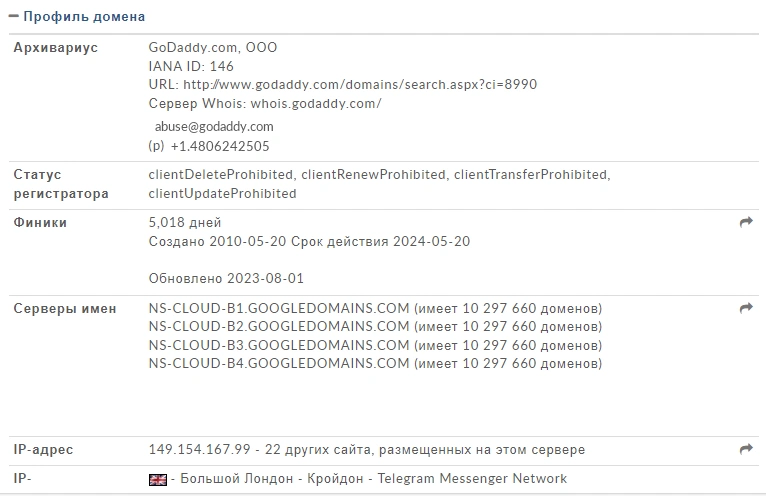This screenshot has height=496, width=766.
Task: Open share arrow in Серверы имен row
Action: tap(746, 308)
